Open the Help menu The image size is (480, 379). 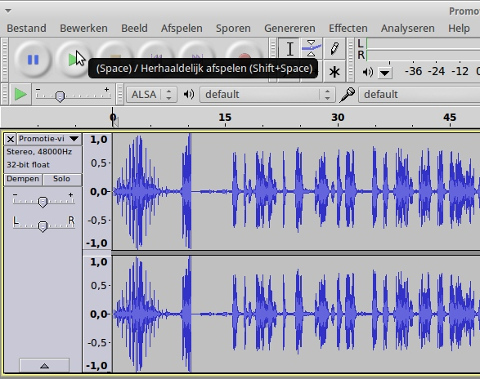(x=459, y=28)
